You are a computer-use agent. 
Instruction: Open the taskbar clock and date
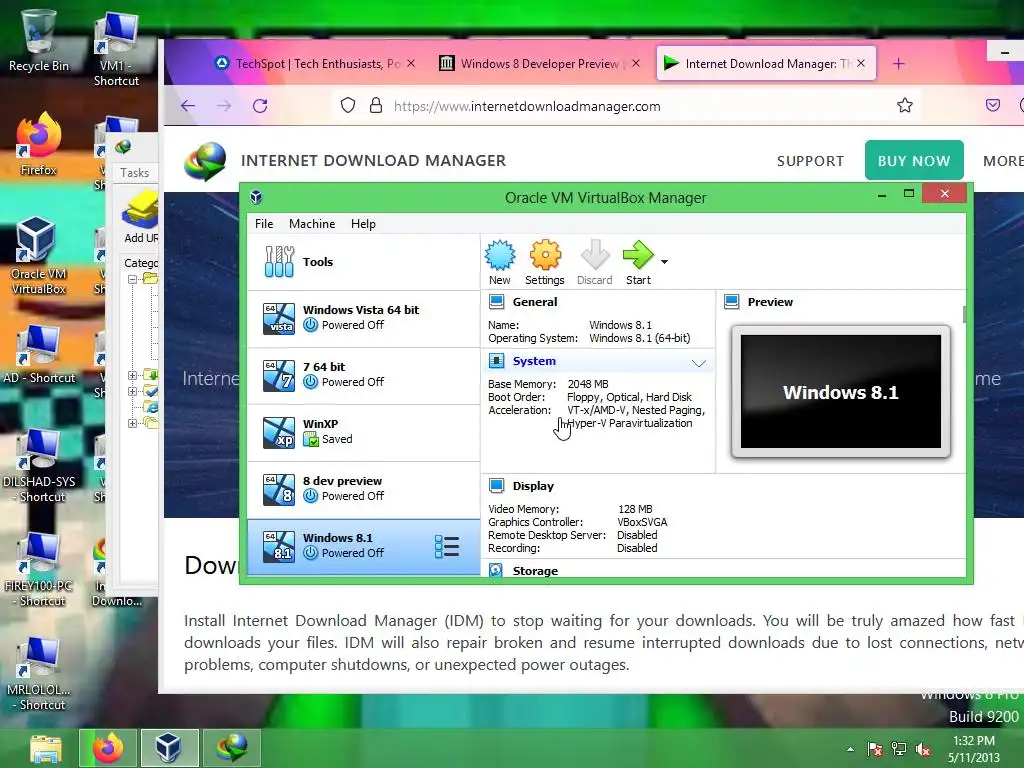[974, 749]
